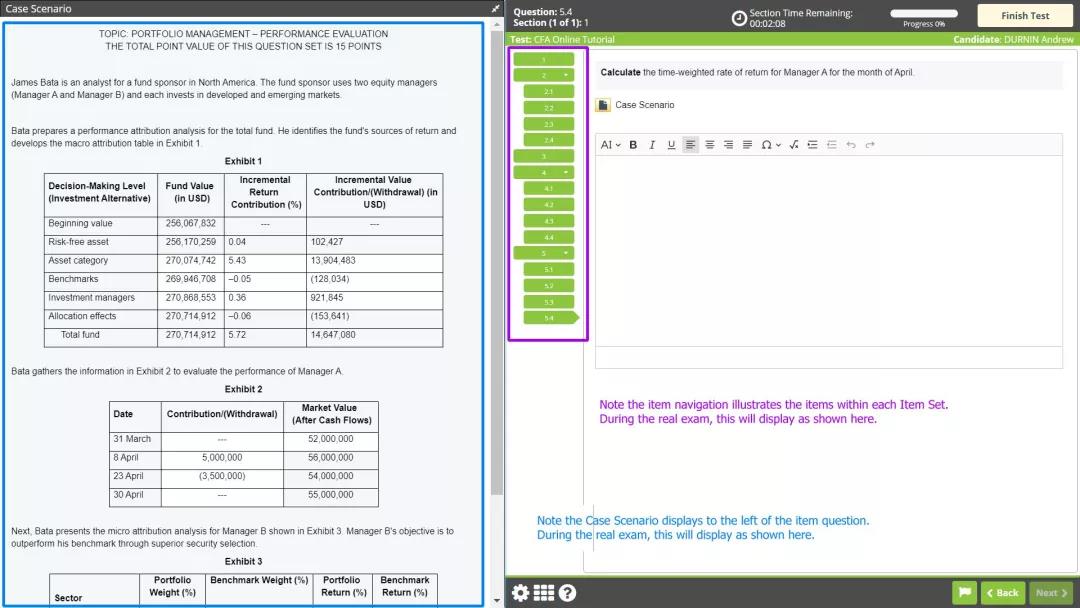1080x608 pixels.
Task: Toggle bold formatting in the answer editor
Action: pyautogui.click(x=633, y=145)
